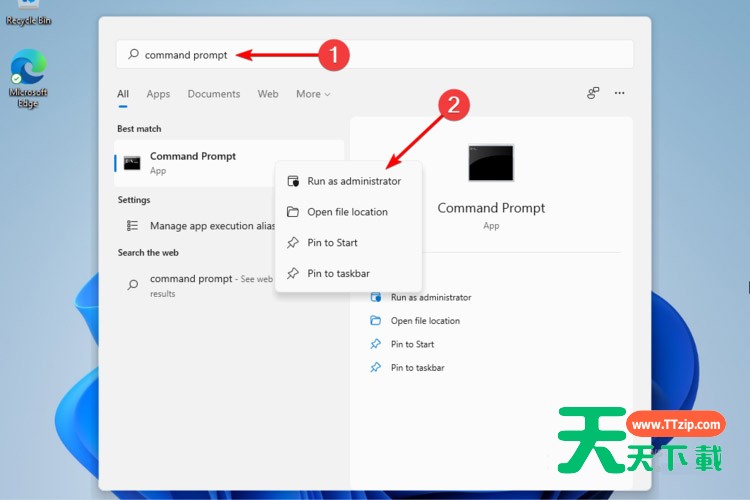Viewport: 750px width, 500px height.
Task: Click Run as administrator in right panel
Action: tap(430, 297)
